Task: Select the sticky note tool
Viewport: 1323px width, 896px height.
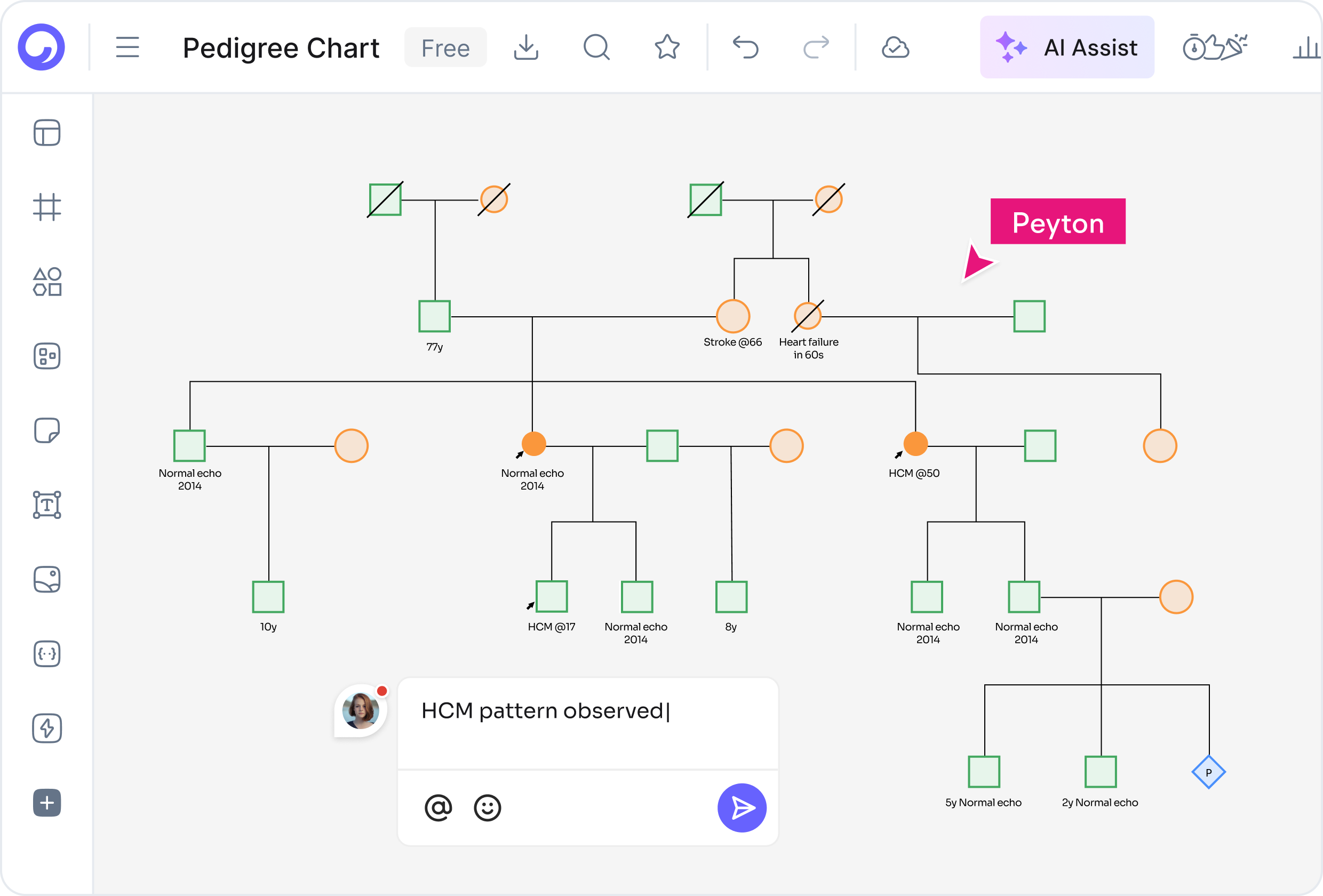Action: point(47,430)
